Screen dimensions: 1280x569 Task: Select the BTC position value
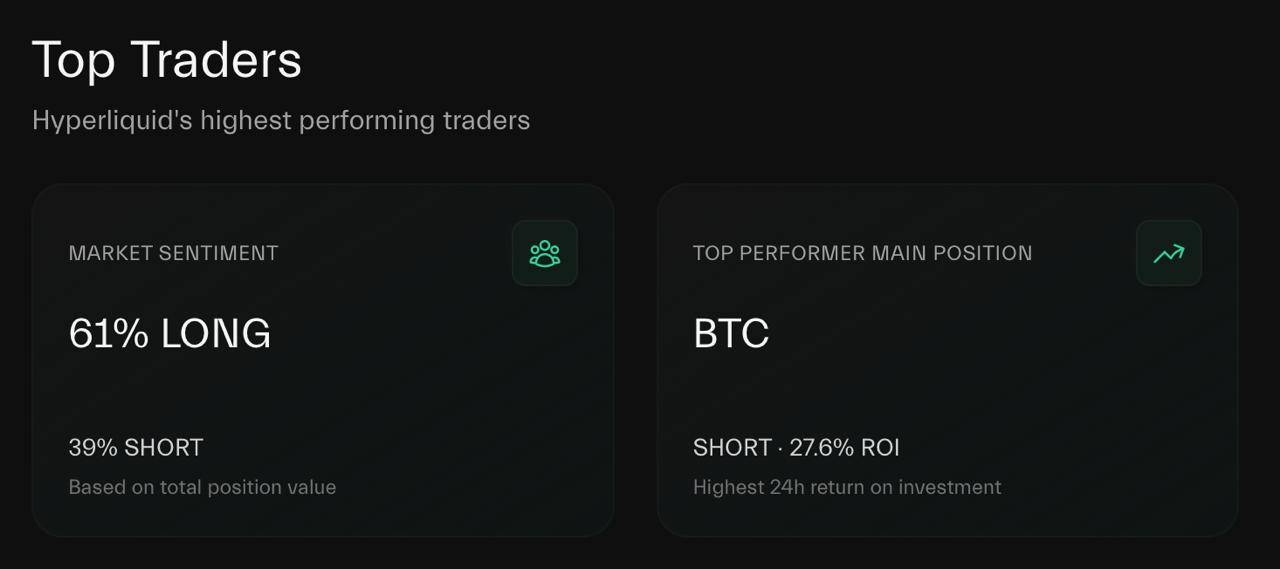tap(731, 333)
